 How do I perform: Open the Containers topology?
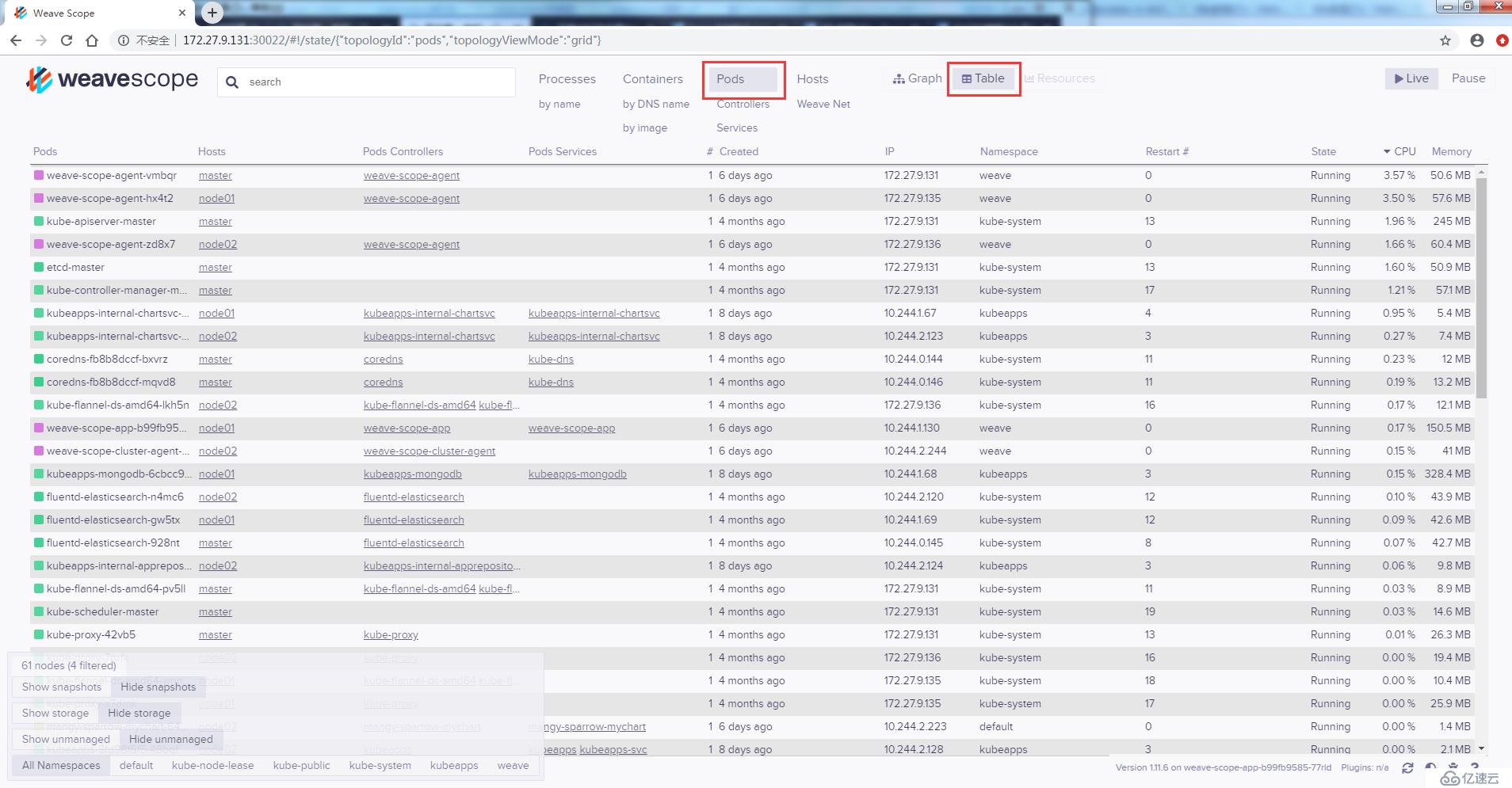pos(653,79)
